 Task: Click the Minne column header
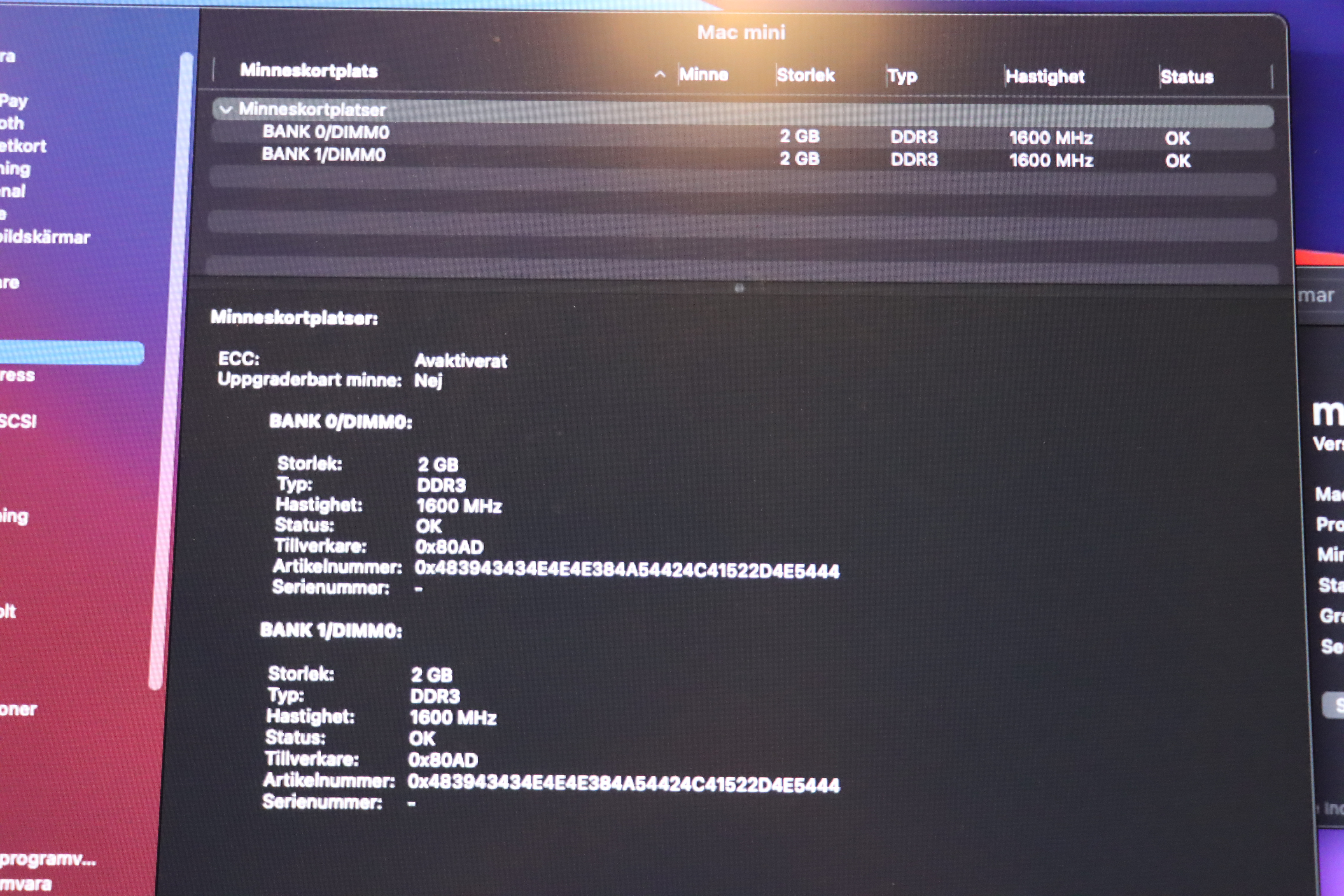(703, 74)
